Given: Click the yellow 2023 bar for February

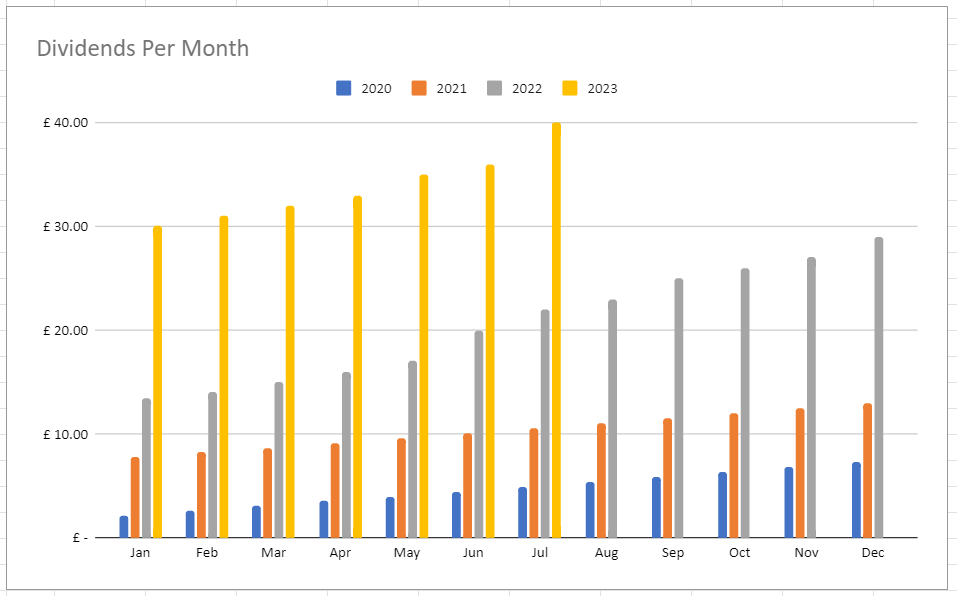Looking at the screenshot, I should (224, 377).
